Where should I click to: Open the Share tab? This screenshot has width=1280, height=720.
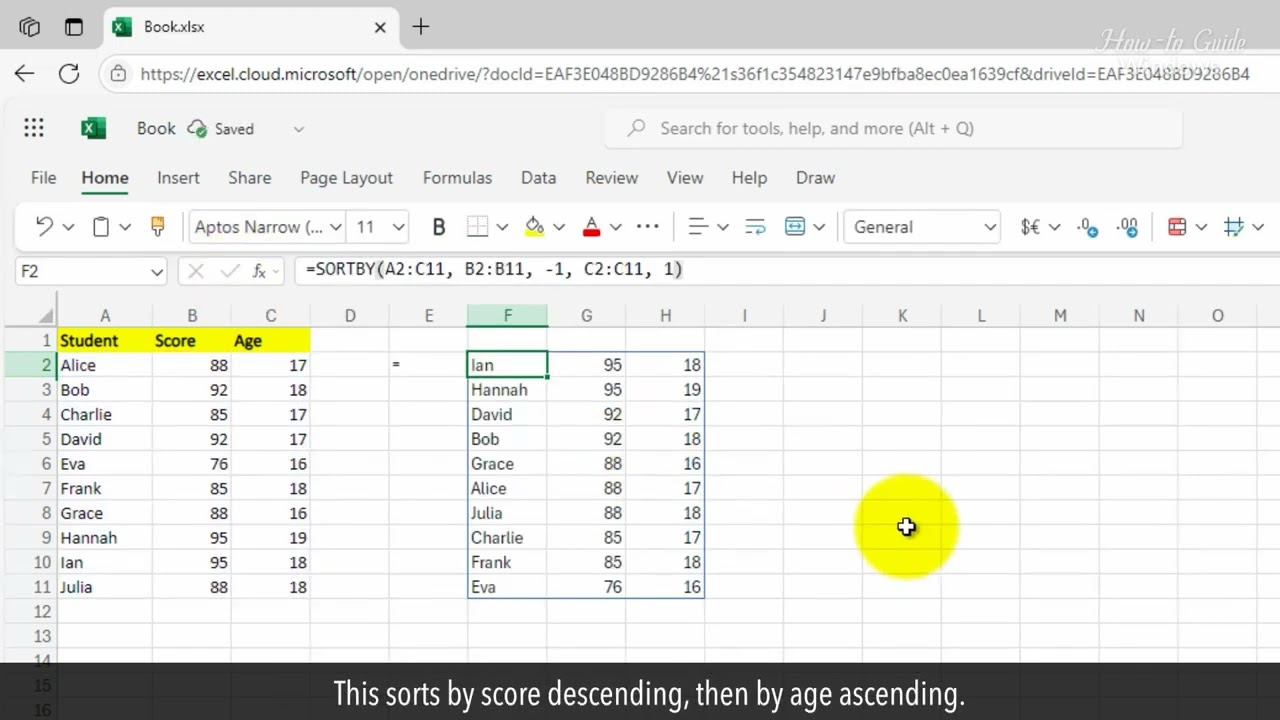point(249,178)
